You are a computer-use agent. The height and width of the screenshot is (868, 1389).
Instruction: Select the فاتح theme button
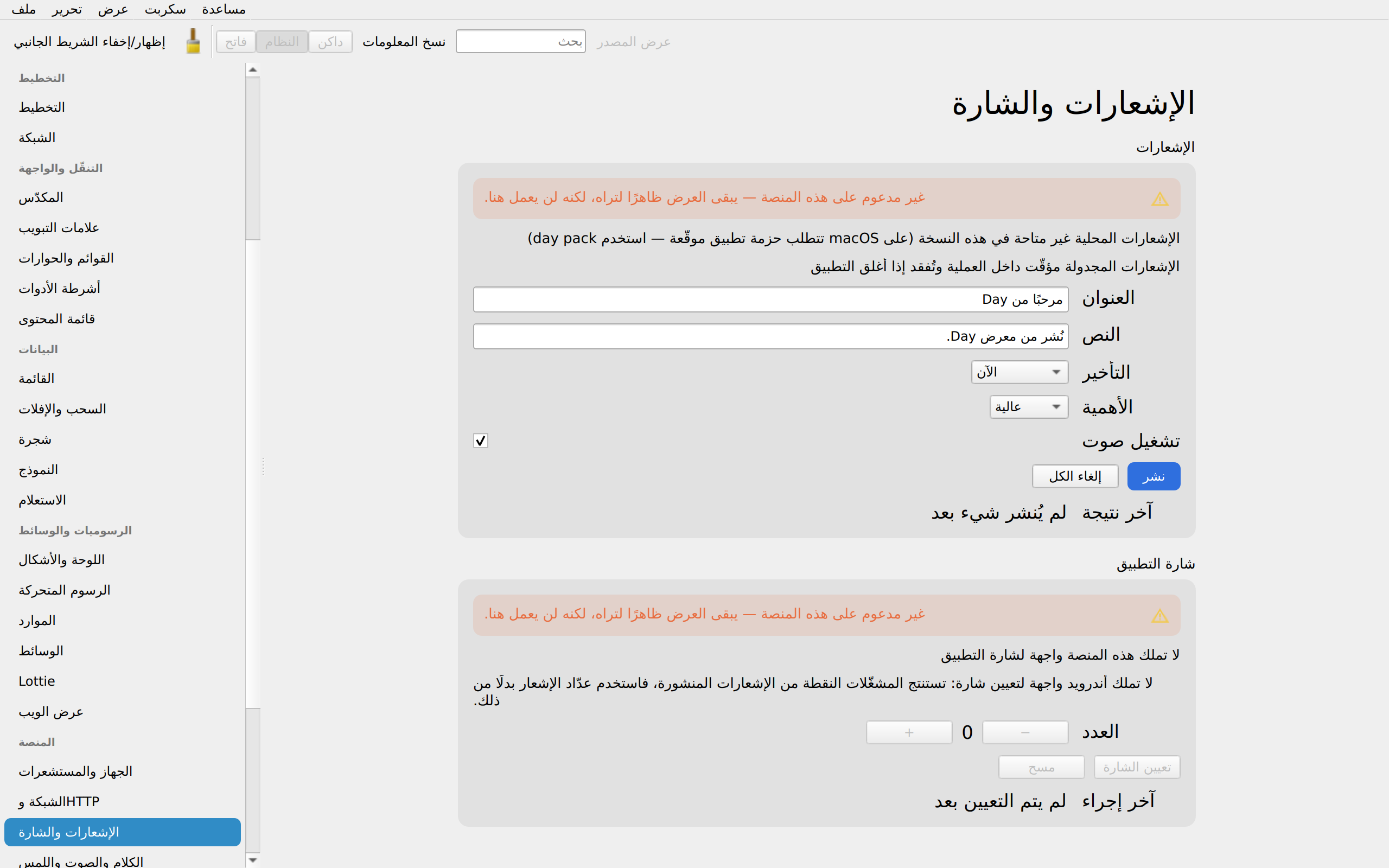pos(236,42)
